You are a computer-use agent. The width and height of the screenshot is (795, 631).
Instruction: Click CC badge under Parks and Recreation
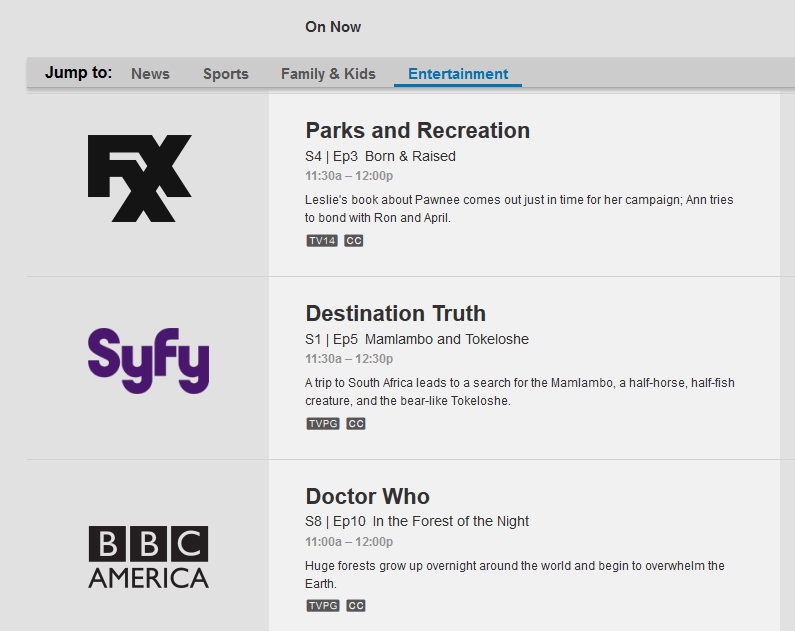[x=354, y=241]
